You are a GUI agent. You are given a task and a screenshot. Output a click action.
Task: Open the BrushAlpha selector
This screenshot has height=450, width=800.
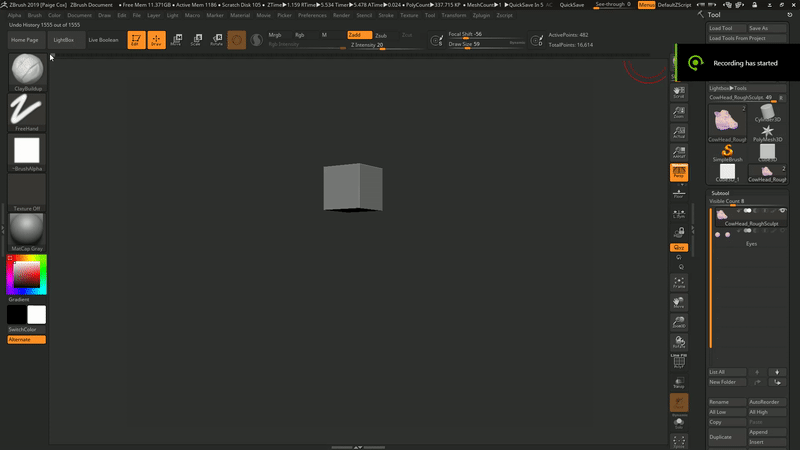[27, 152]
